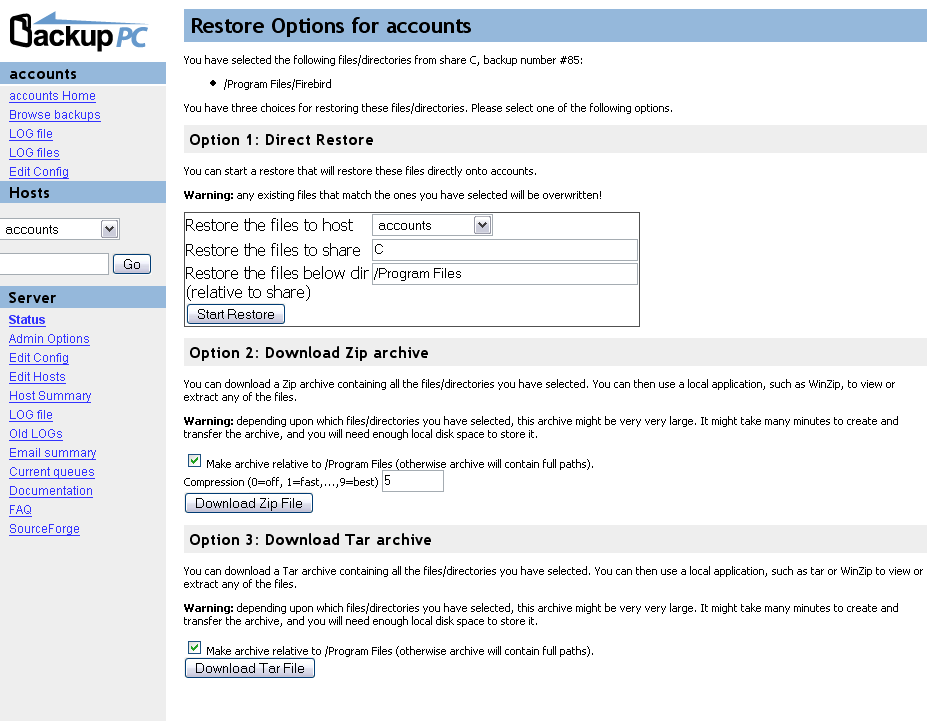
Task: Toggle Zip archive relative path checkbox
Action: (194, 460)
